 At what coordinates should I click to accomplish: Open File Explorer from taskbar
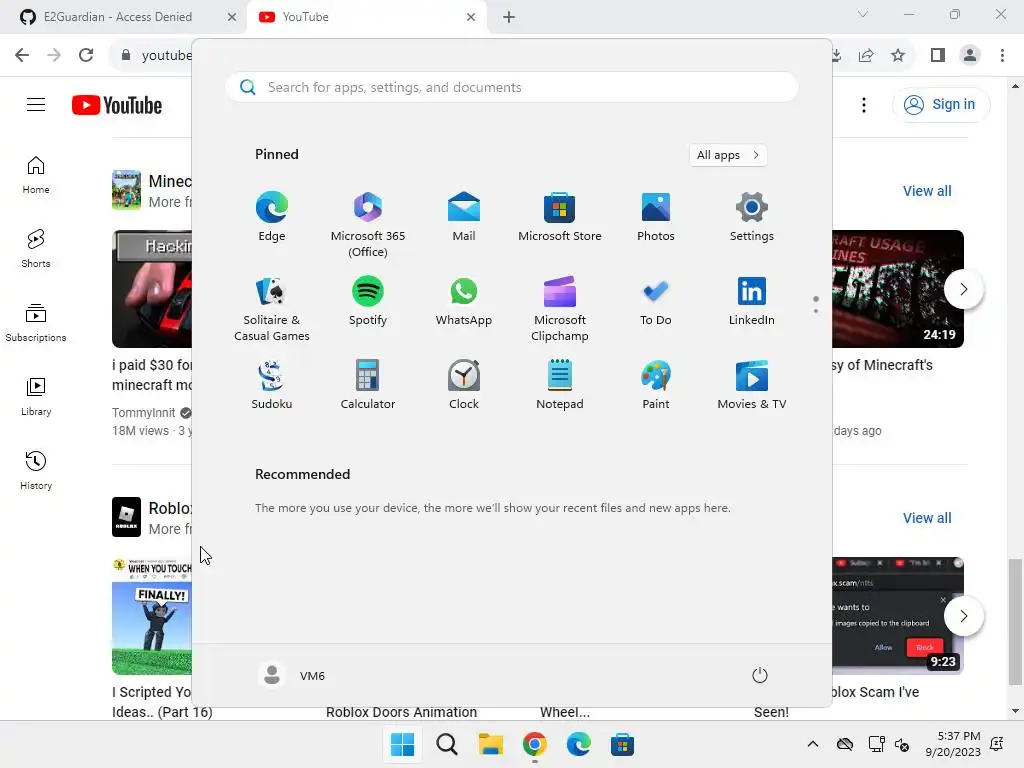pyautogui.click(x=490, y=744)
